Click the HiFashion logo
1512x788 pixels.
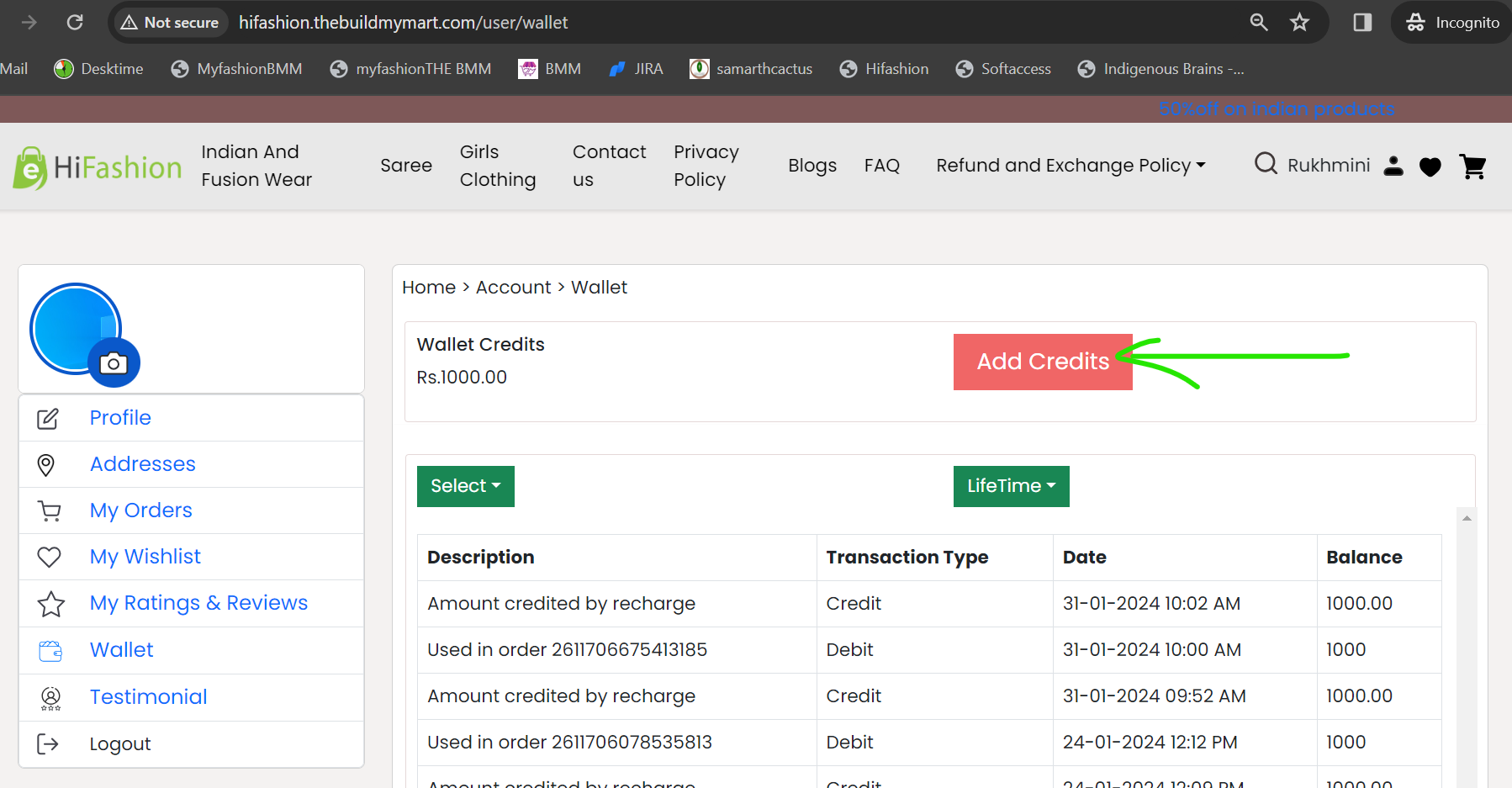pos(98,167)
